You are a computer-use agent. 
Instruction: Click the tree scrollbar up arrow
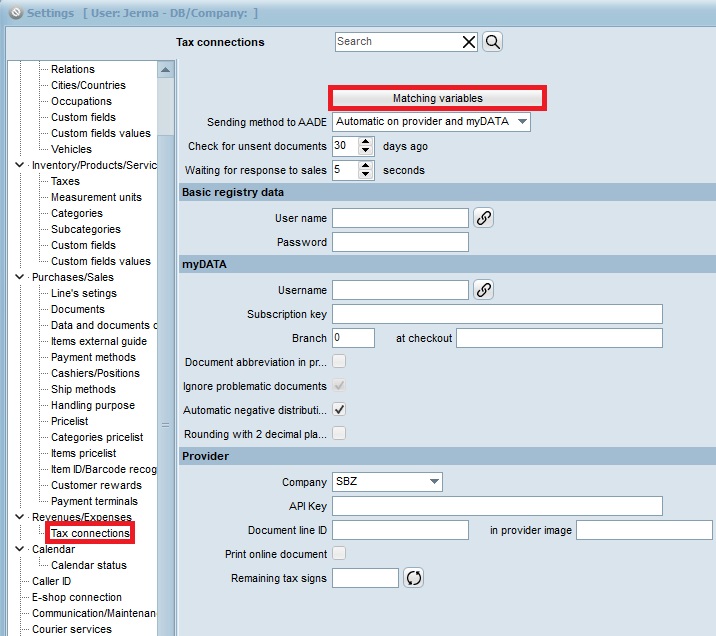(x=165, y=70)
